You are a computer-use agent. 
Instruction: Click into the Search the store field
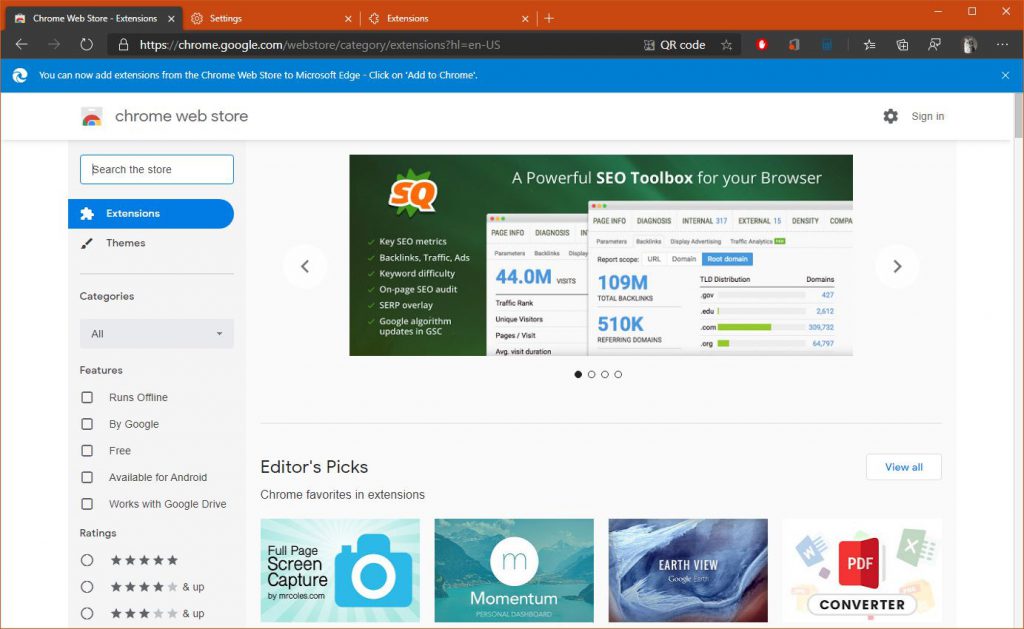[157, 169]
